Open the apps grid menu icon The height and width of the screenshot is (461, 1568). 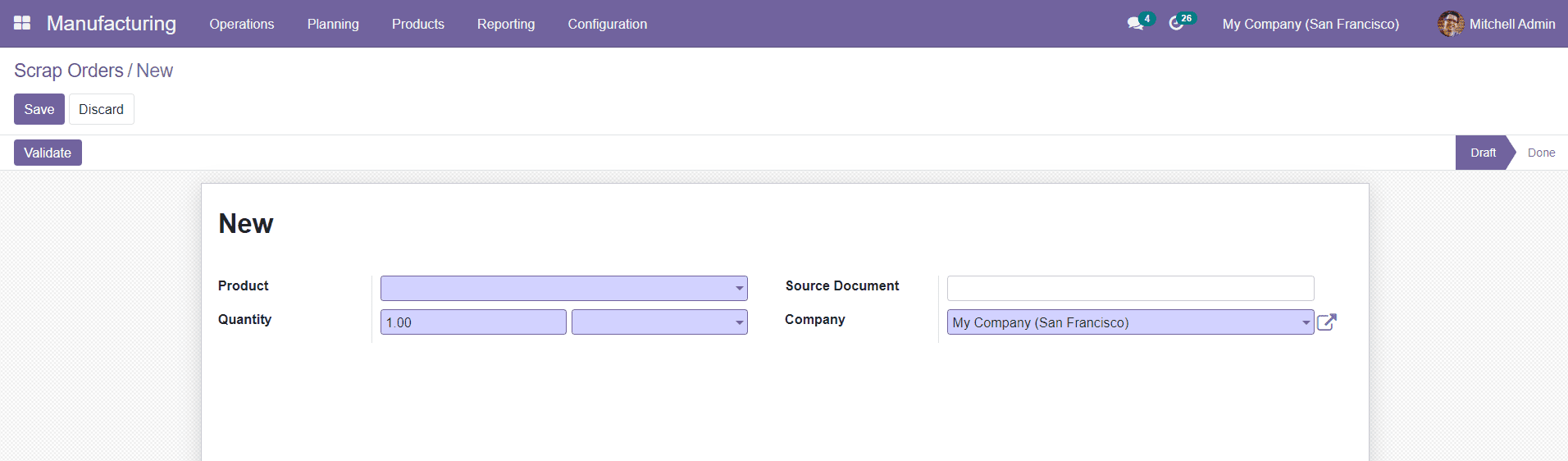[x=22, y=23]
